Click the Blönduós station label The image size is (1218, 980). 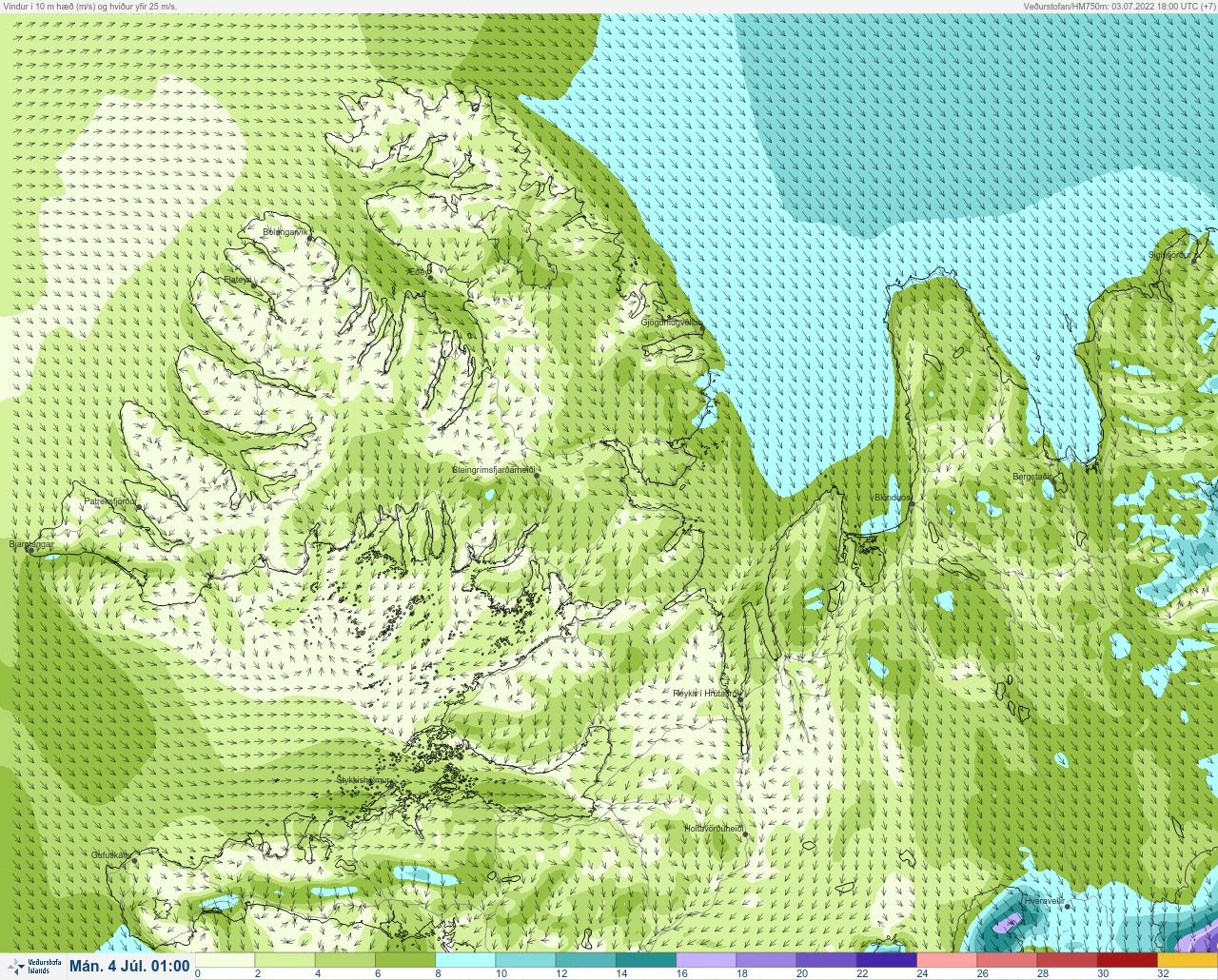pos(893,498)
